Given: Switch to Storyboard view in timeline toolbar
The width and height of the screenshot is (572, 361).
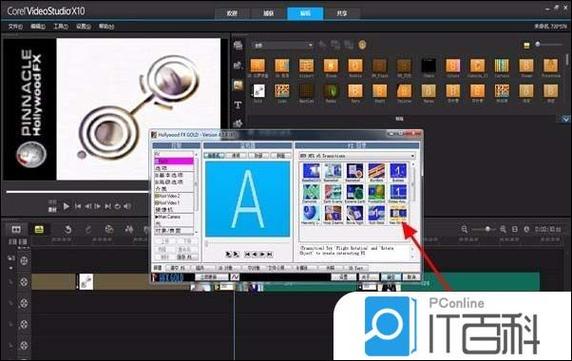Looking at the screenshot, I should [x=16, y=229].
